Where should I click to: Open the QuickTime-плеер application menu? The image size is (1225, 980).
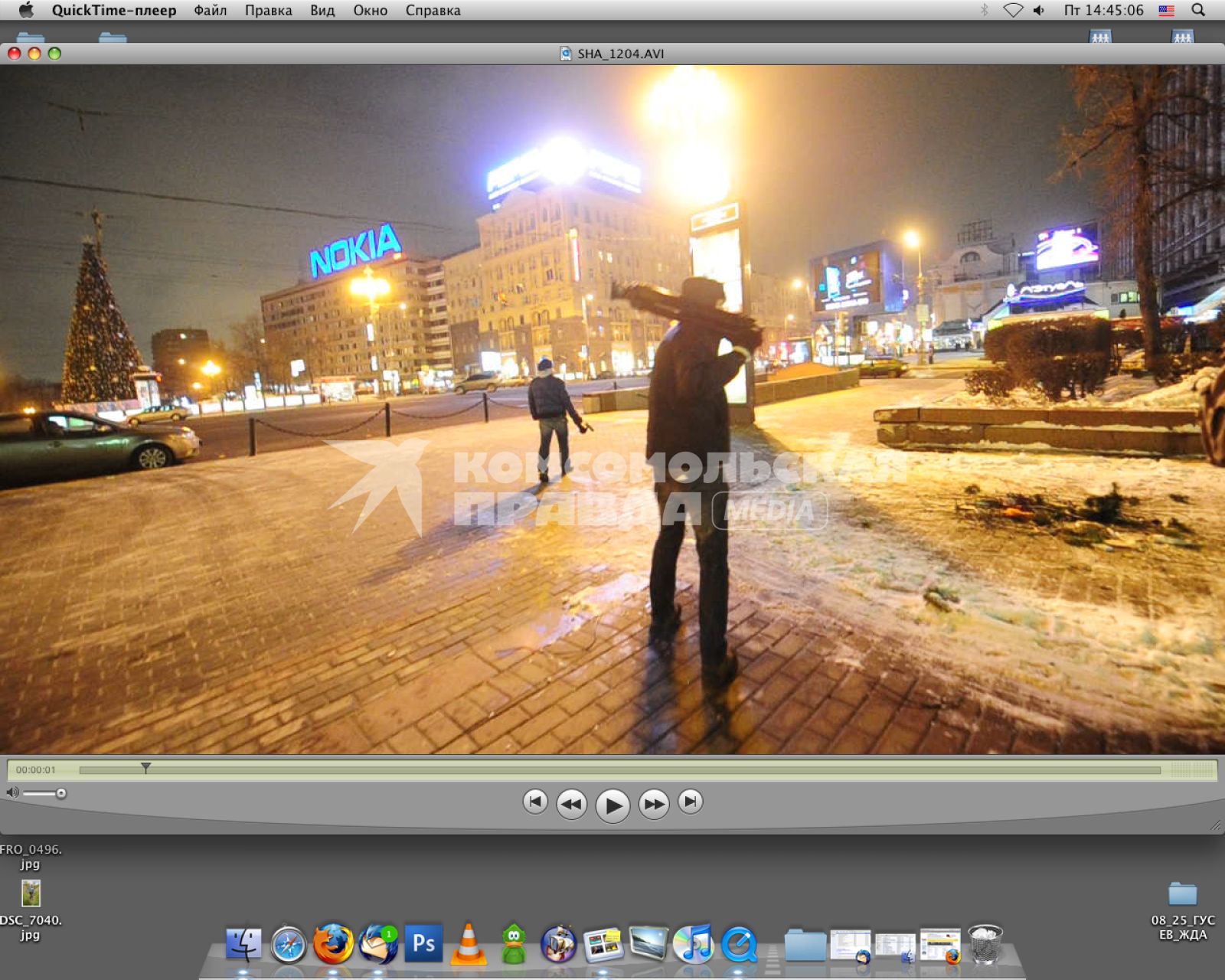[114, 10]
